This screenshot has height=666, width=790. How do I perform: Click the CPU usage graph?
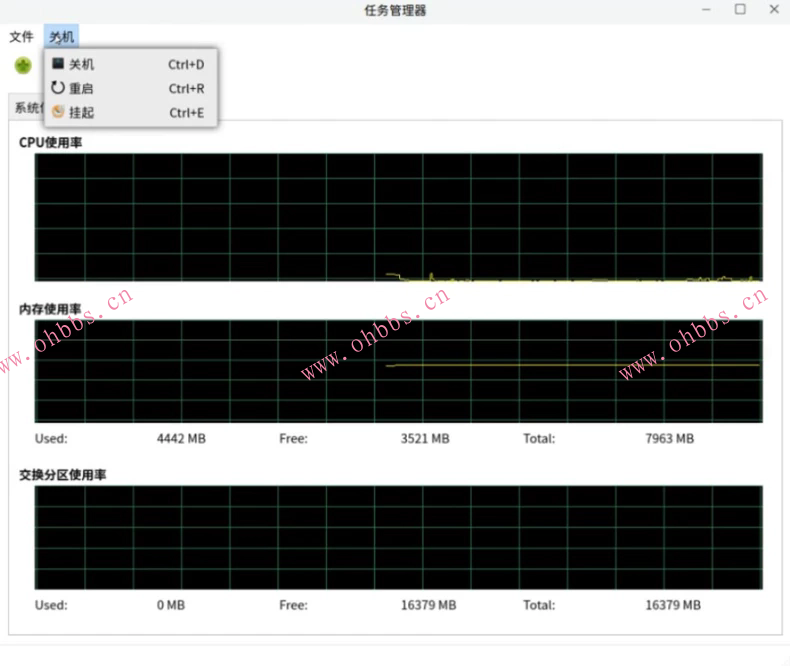point(399,217)
